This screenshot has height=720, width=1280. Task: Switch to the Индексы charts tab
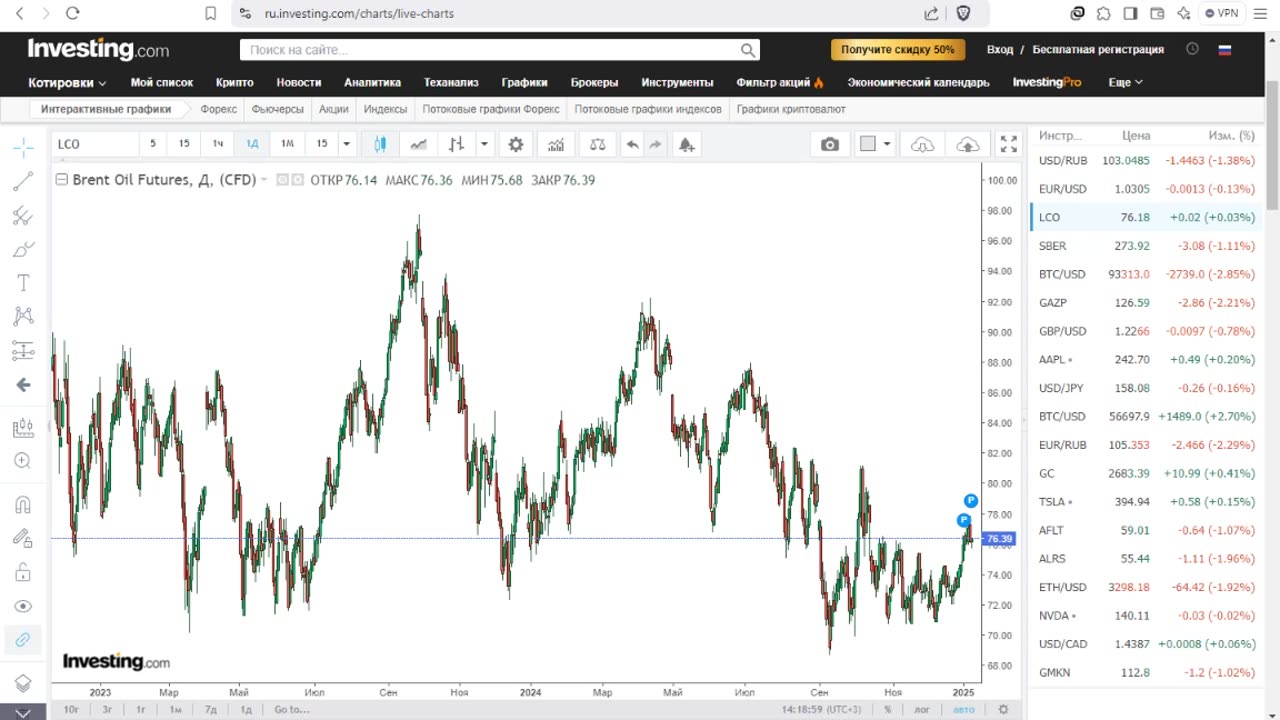tap(385, 109)
